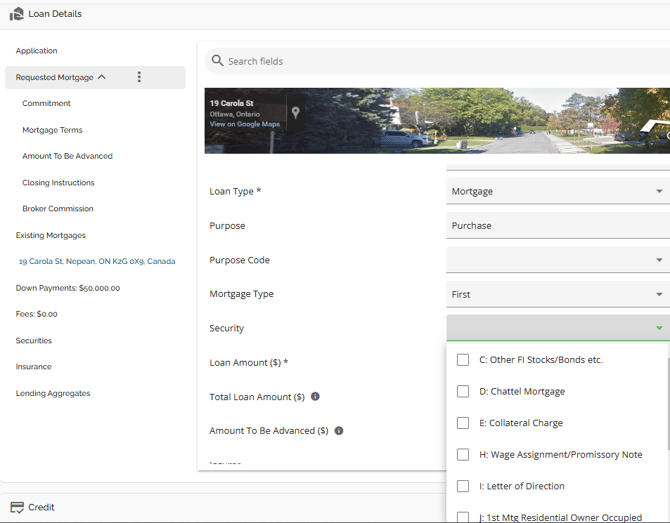Open the Mortgage Type dropdown
Image resolution: width=670 pixels, height=523 pixels.
[557, 294]
